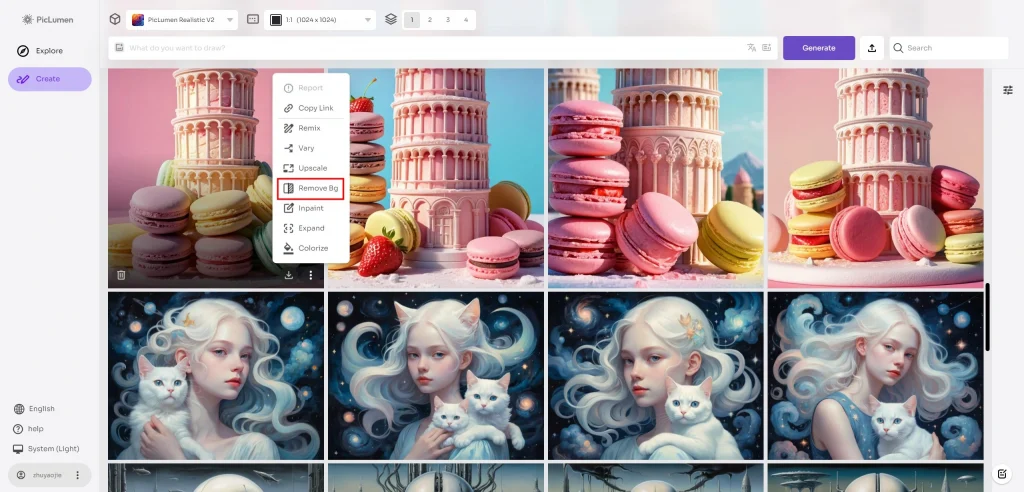Image resolution: width=1024 pixels, height=492 pixels.
Task: Choose Remove Bg in the context menu
Action: pyautogui.click(x=311, y=188)
